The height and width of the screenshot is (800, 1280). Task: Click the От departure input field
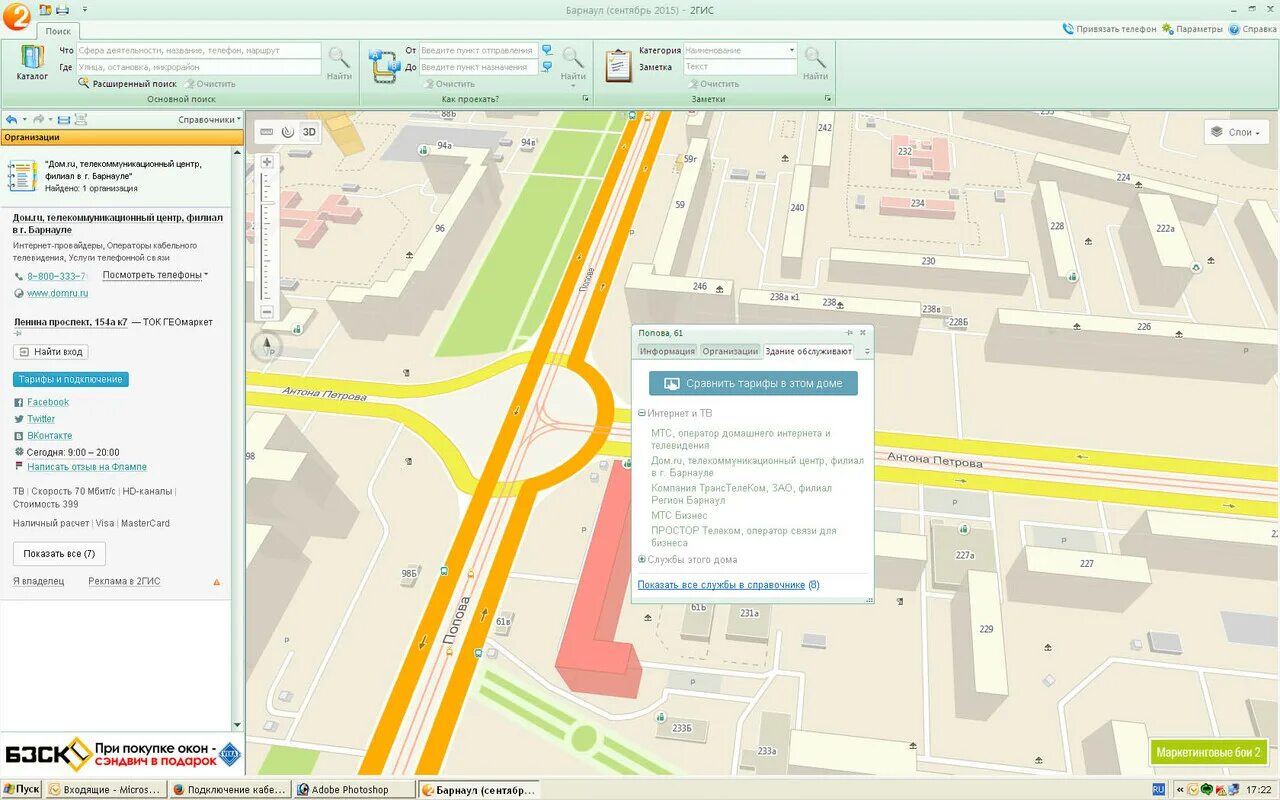click(x=478, y=50)
